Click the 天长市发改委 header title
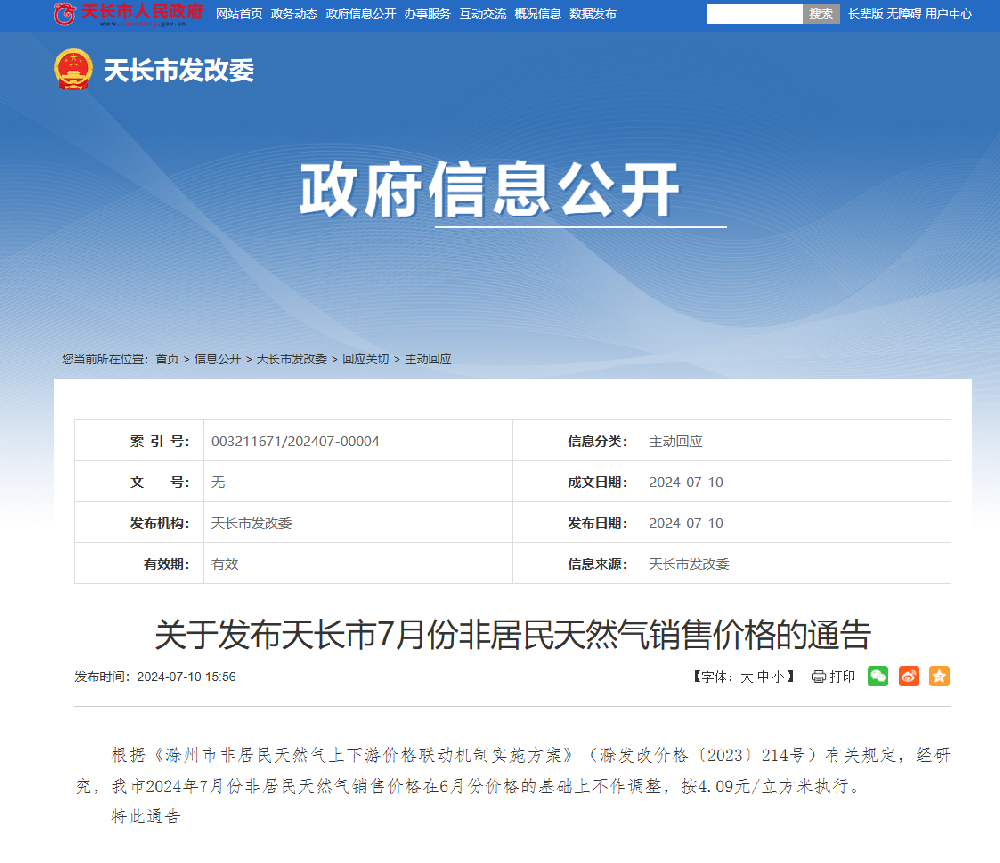The width and height of the screenshot is (1000, 863). click(x=179, y=70)
